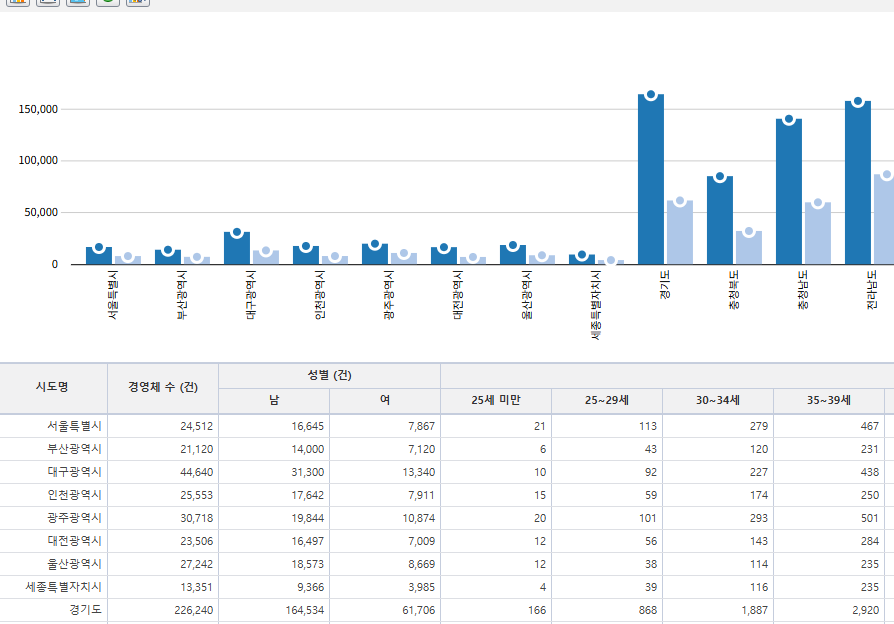Viewport: 894px width, 624px height.
Task: Click the light blue bar for 대구광역시
Action: click(266, 257)
